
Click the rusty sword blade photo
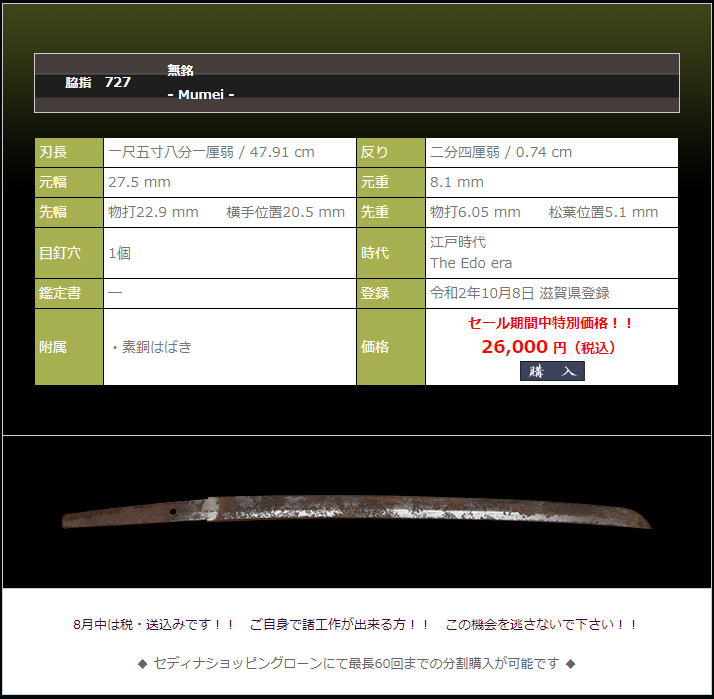tap(357, 510)
